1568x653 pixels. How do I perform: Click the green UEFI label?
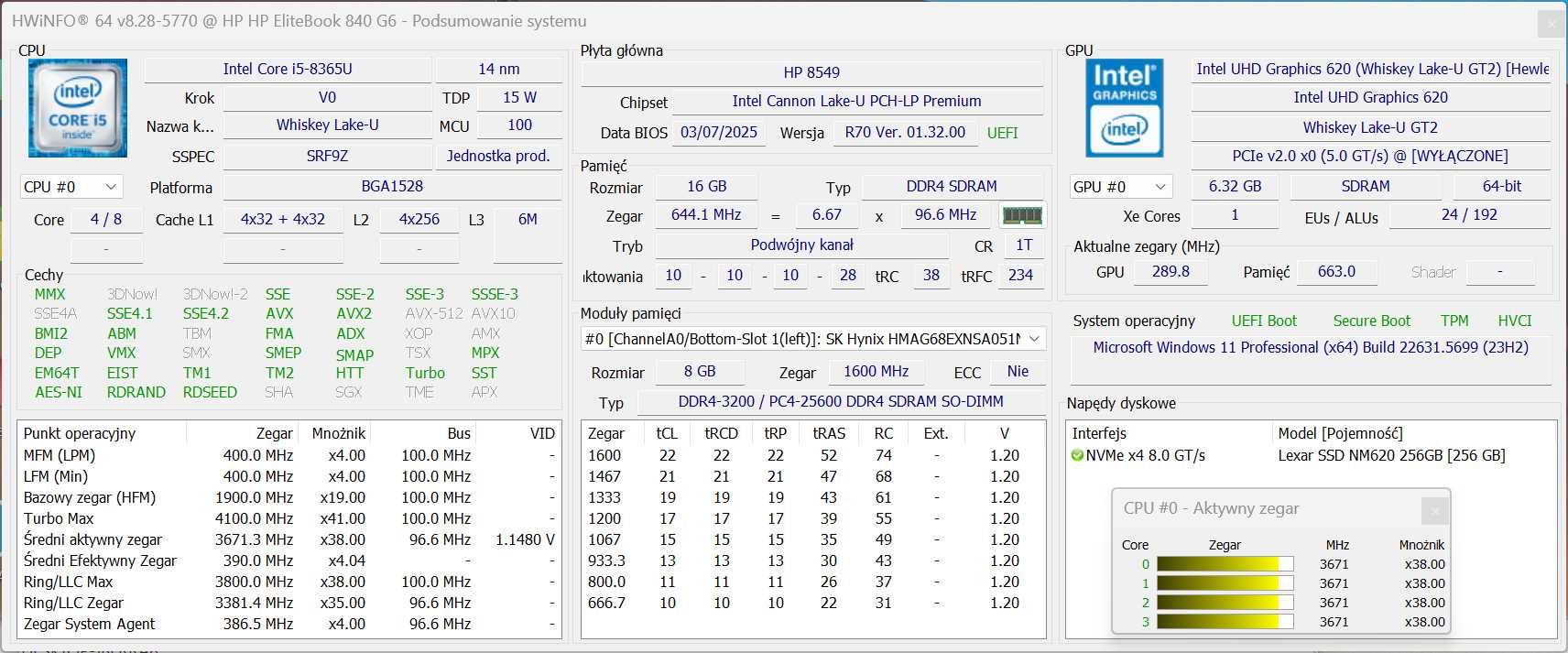click(x=1002, y=133)
